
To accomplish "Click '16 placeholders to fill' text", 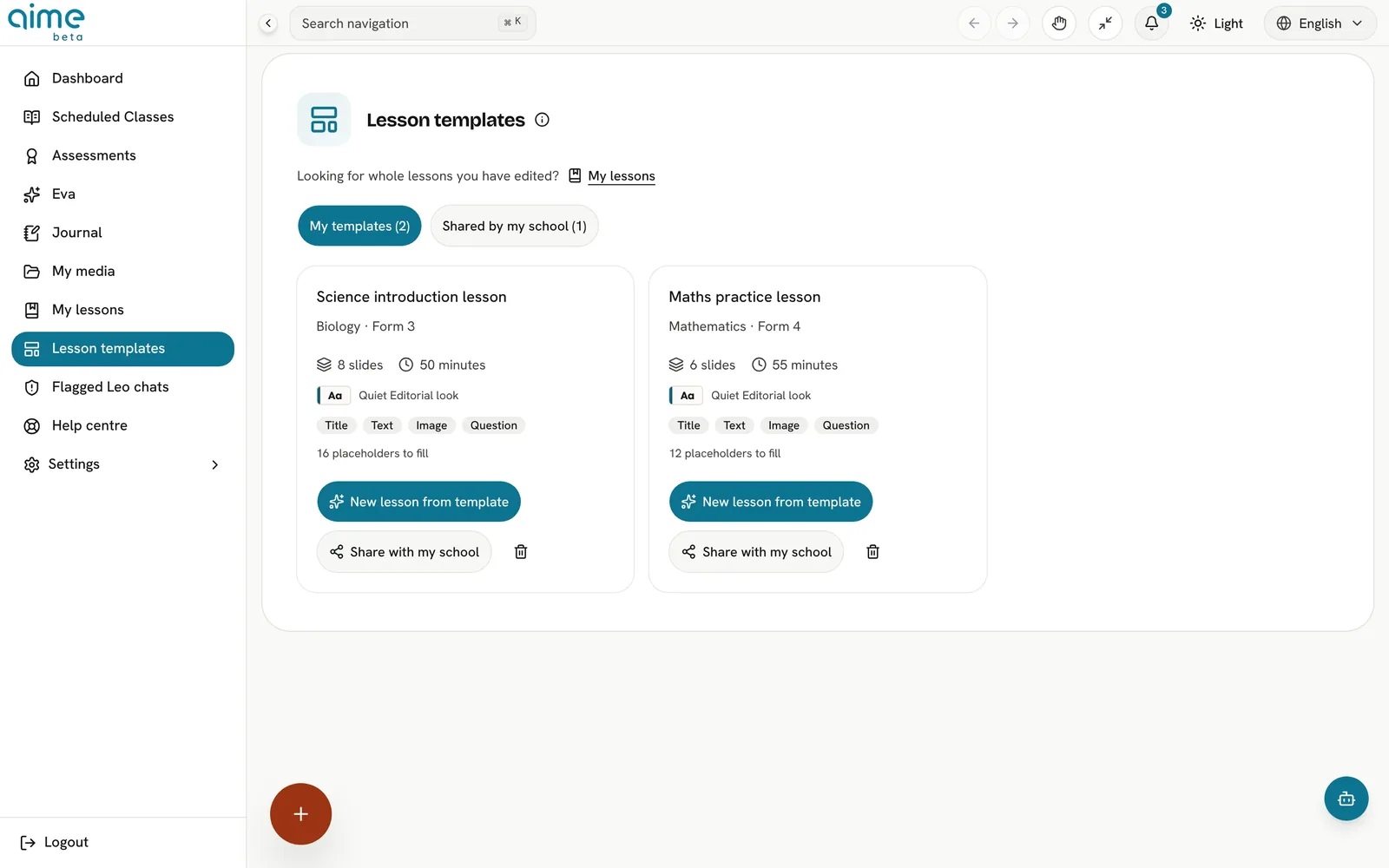I will coord(372,453).
